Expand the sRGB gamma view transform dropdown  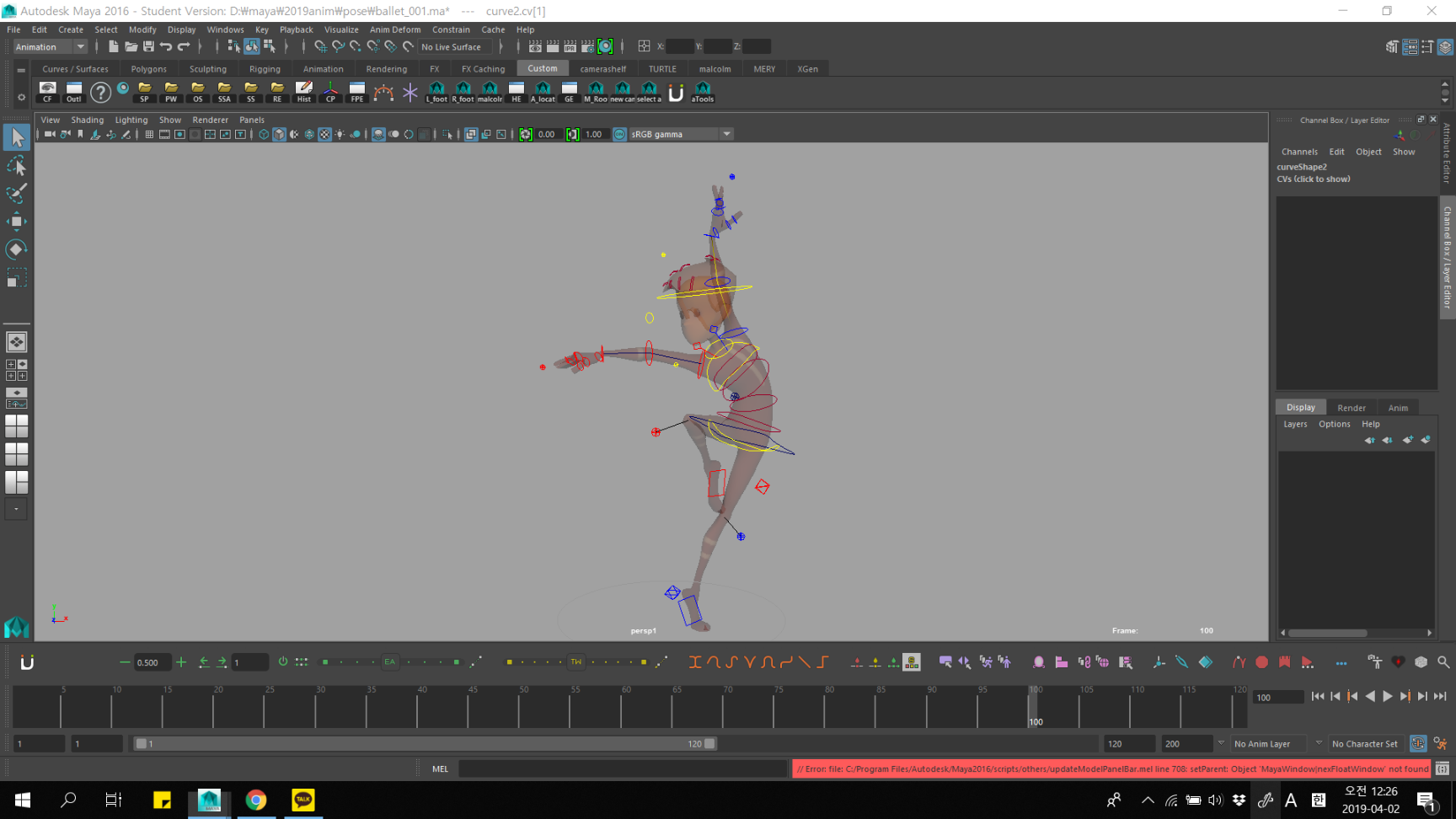click(x=726, y=134)
